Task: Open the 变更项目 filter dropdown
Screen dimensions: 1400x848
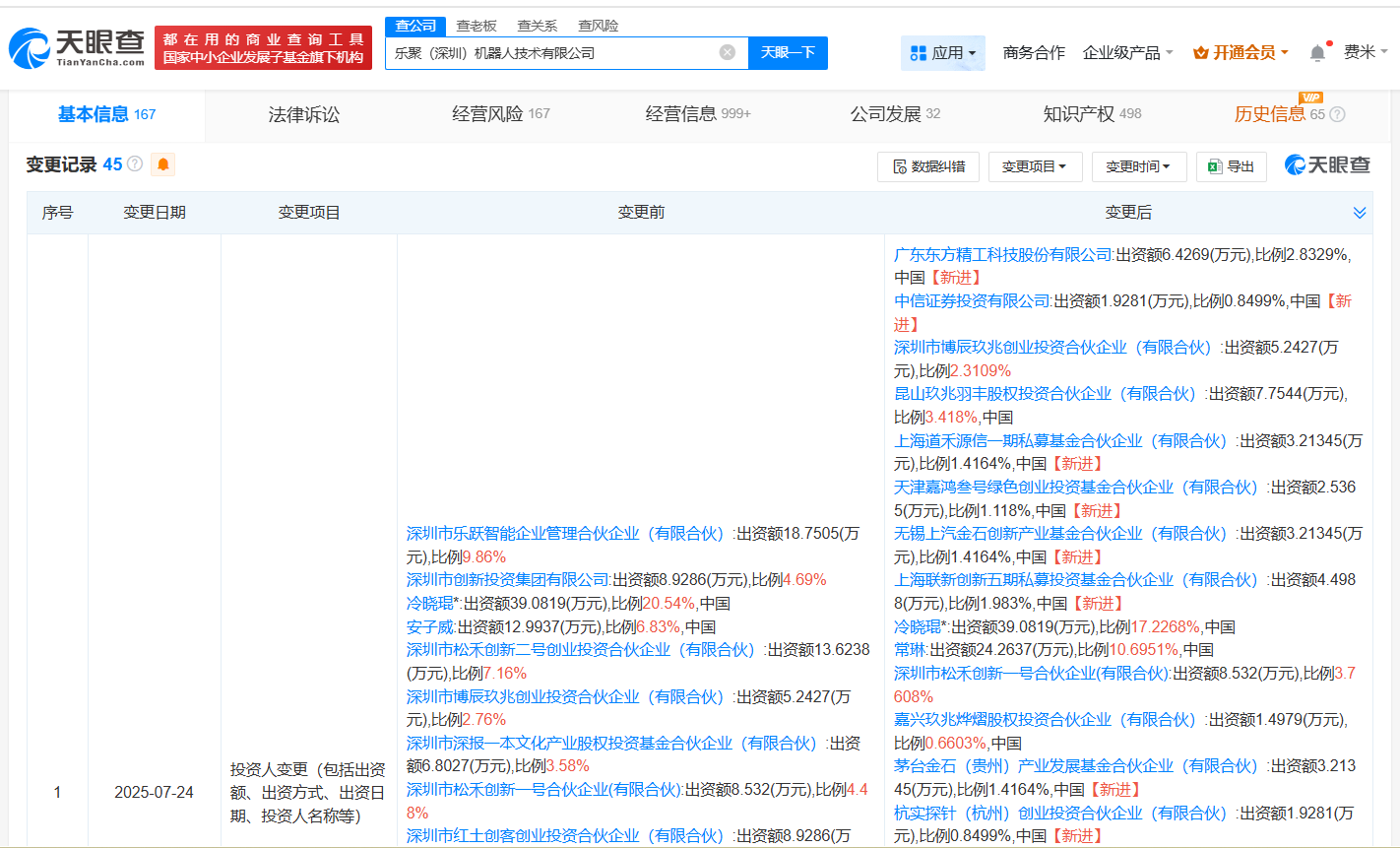Action: coord(1034,166)
